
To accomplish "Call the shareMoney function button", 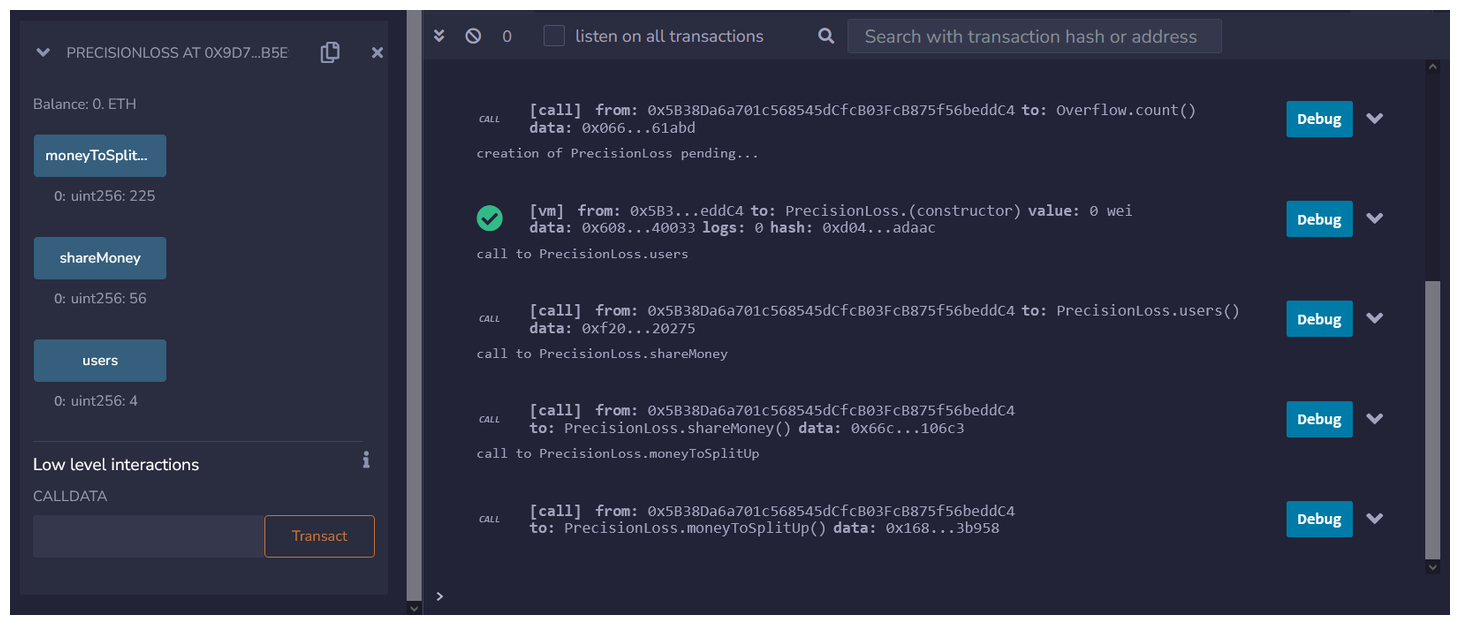I will pos(100,258).
